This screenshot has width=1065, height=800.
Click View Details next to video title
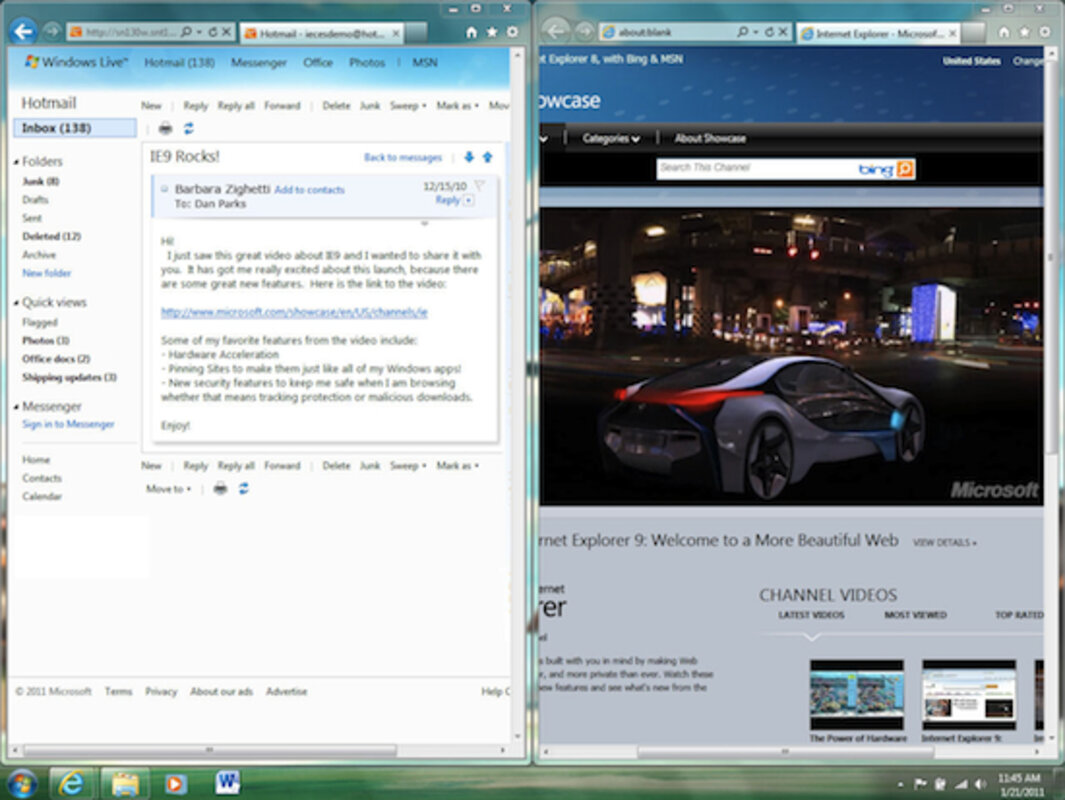pos(945,543)
